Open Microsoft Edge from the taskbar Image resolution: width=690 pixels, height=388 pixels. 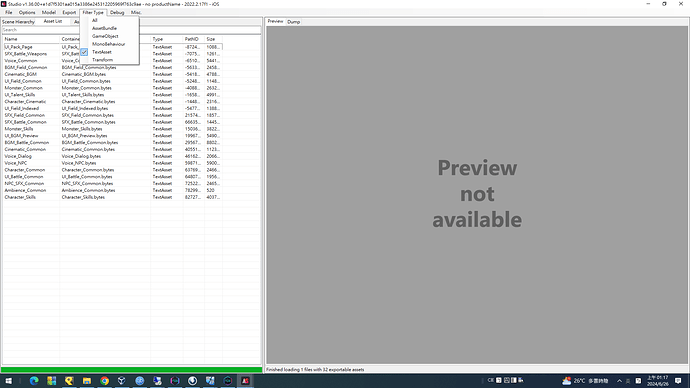point(34,381)
